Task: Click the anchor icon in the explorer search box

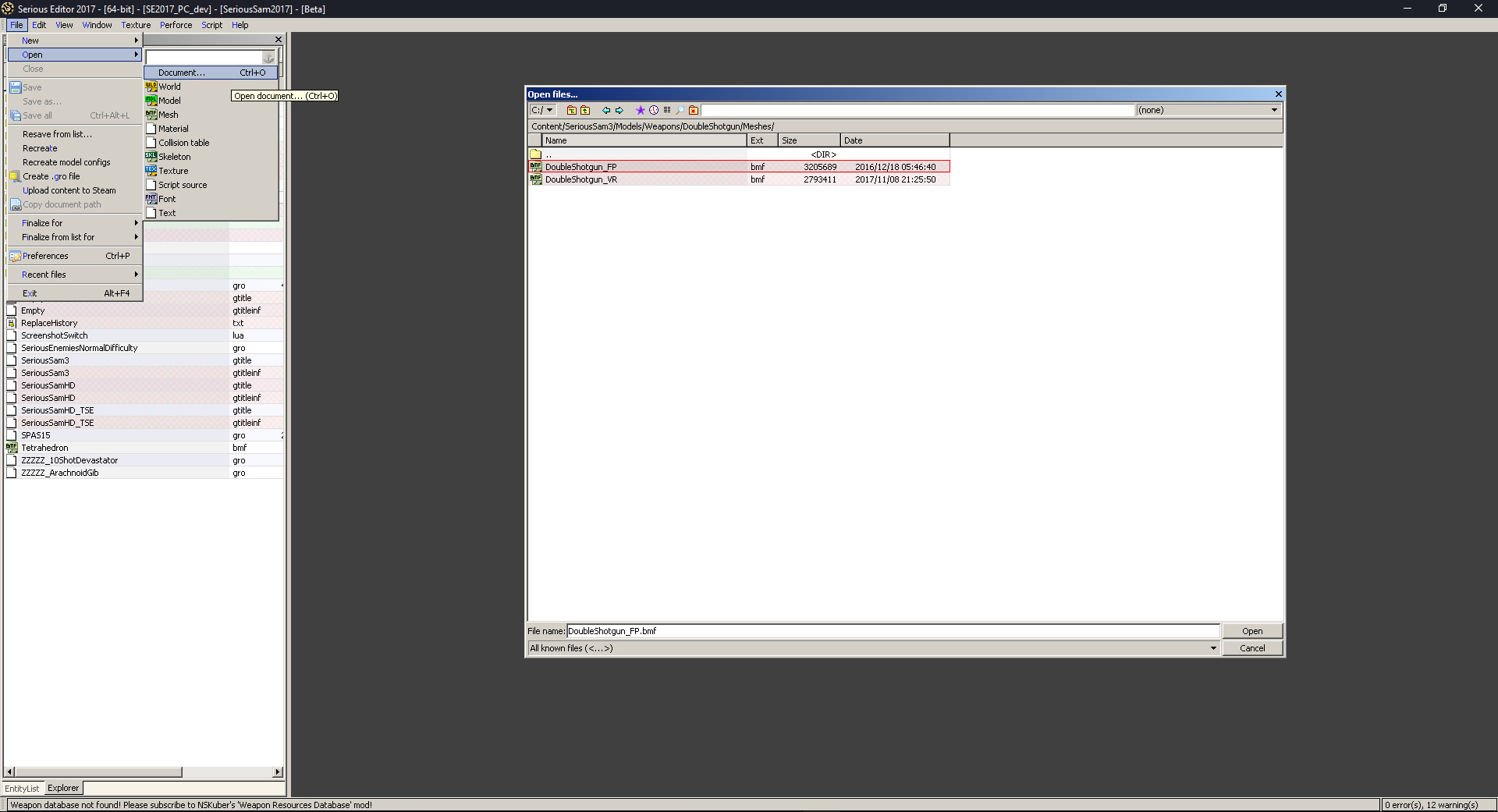Action: (x=268, y=58)
